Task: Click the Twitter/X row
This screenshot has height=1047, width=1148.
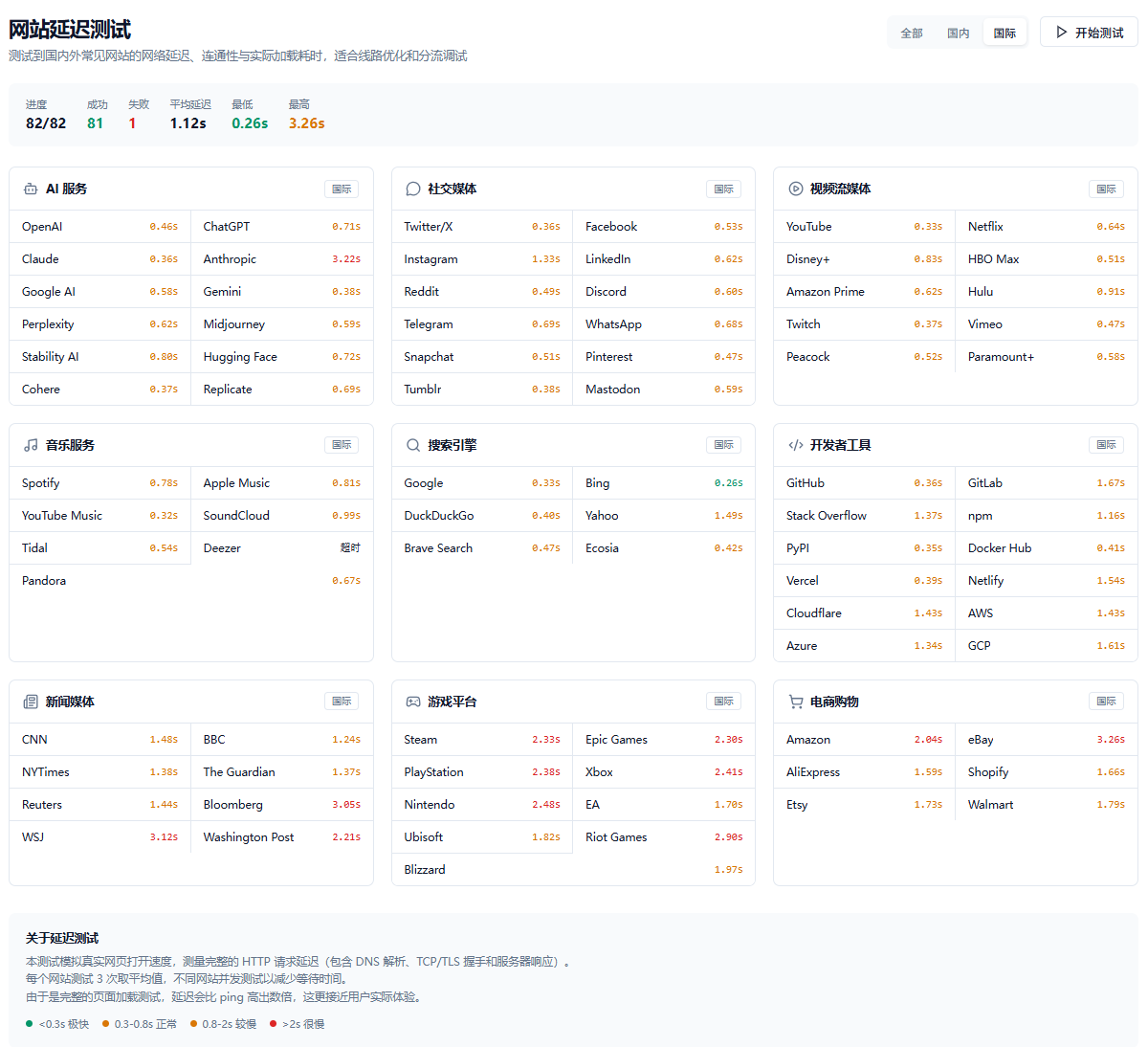Action: pyautogui.click(x=482, y=227)
